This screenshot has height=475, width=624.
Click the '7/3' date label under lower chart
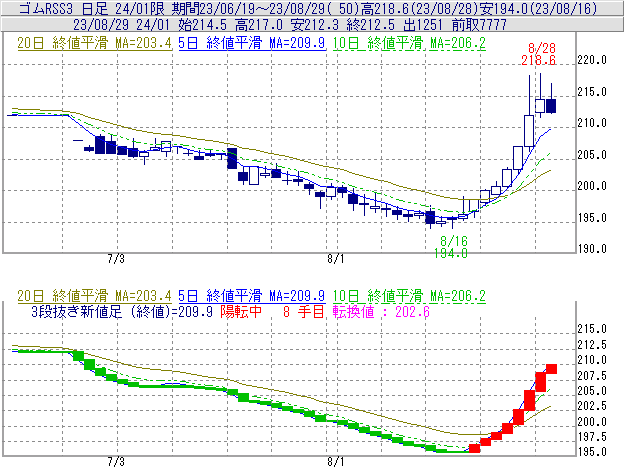pyautogui.click(x=116, y=462)
